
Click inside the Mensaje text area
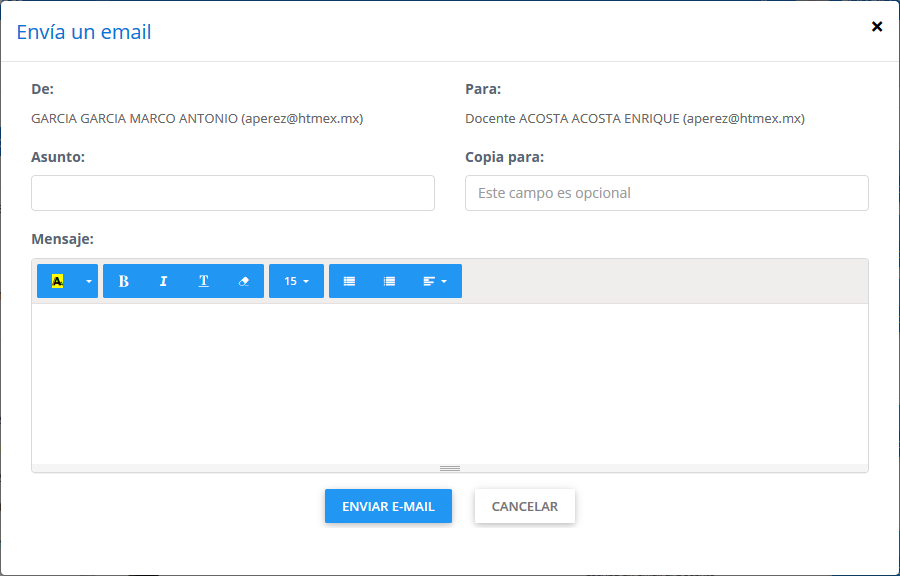tap(450, 382)
